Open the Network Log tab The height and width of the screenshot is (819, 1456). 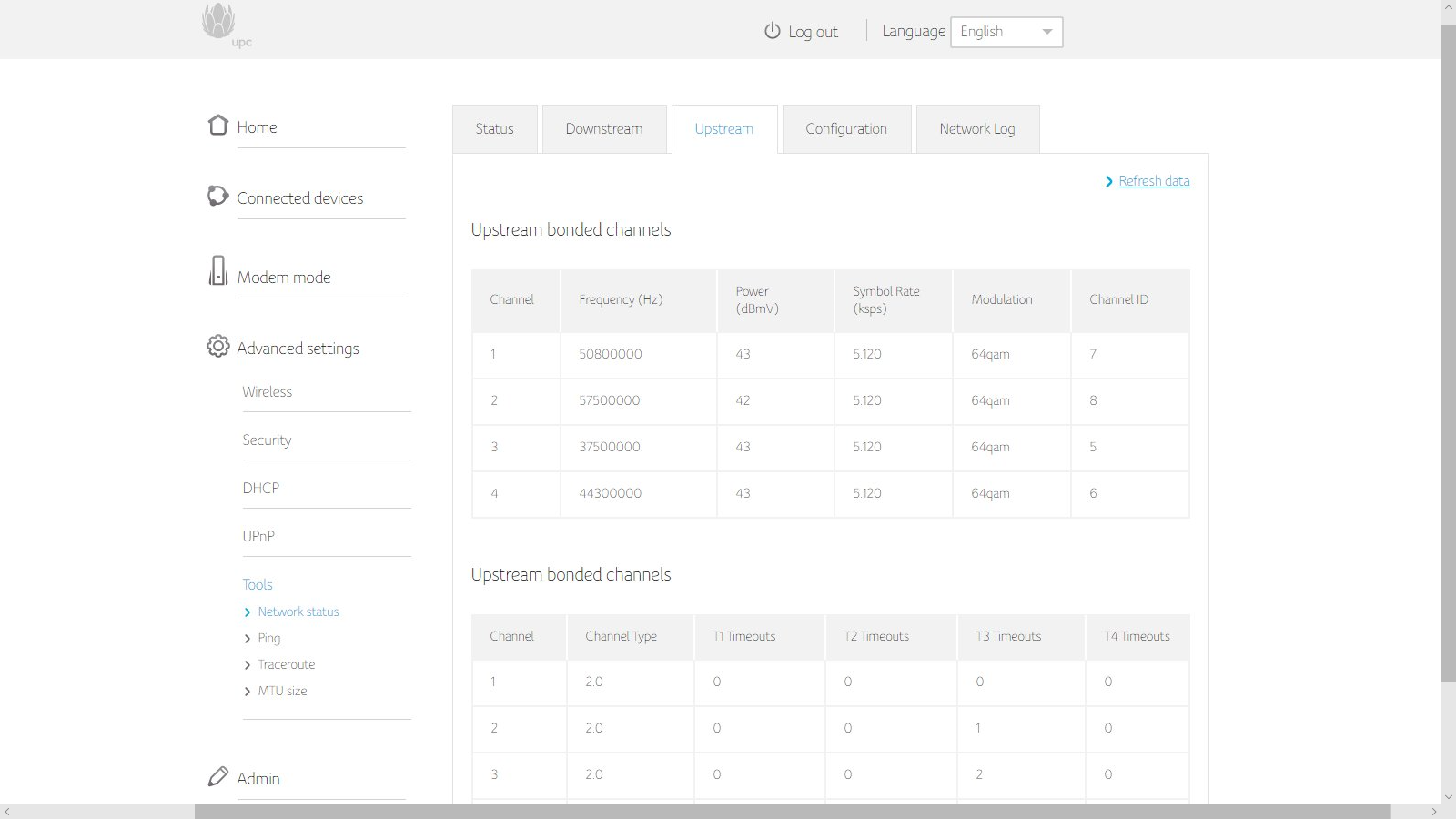coord(977,129)
